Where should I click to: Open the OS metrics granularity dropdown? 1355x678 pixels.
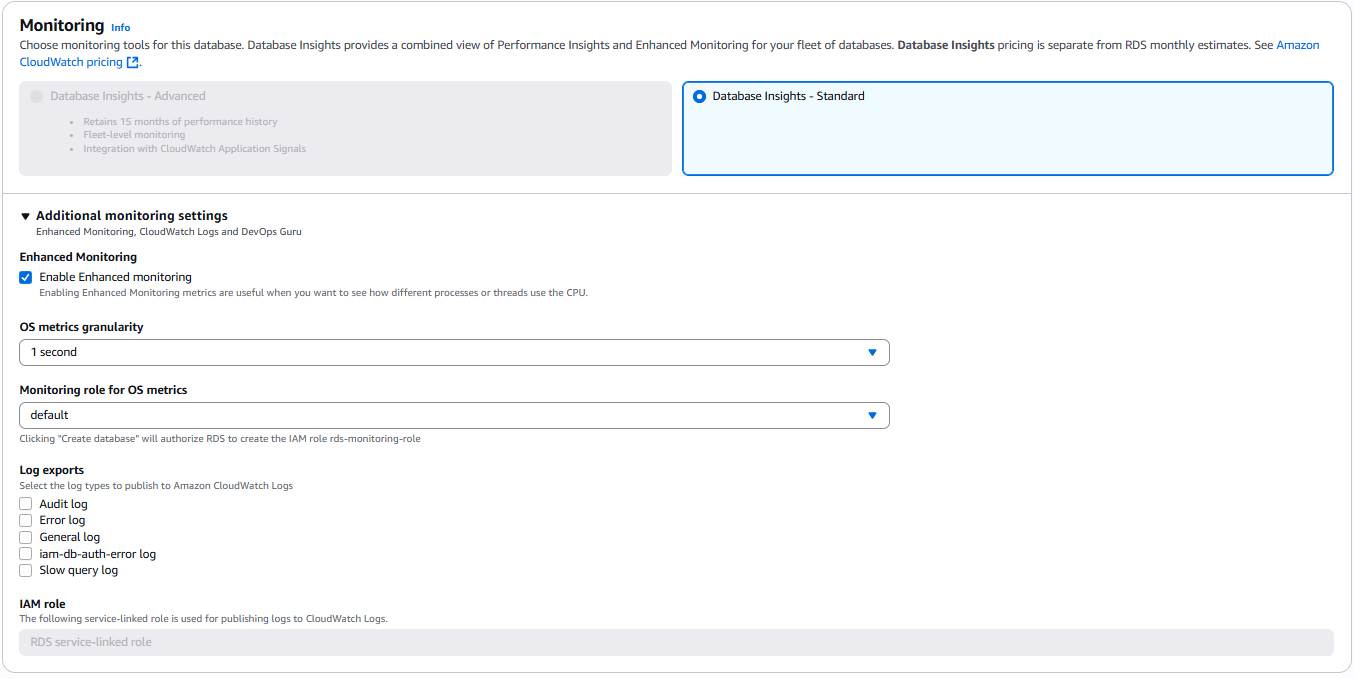click(454, 352)
